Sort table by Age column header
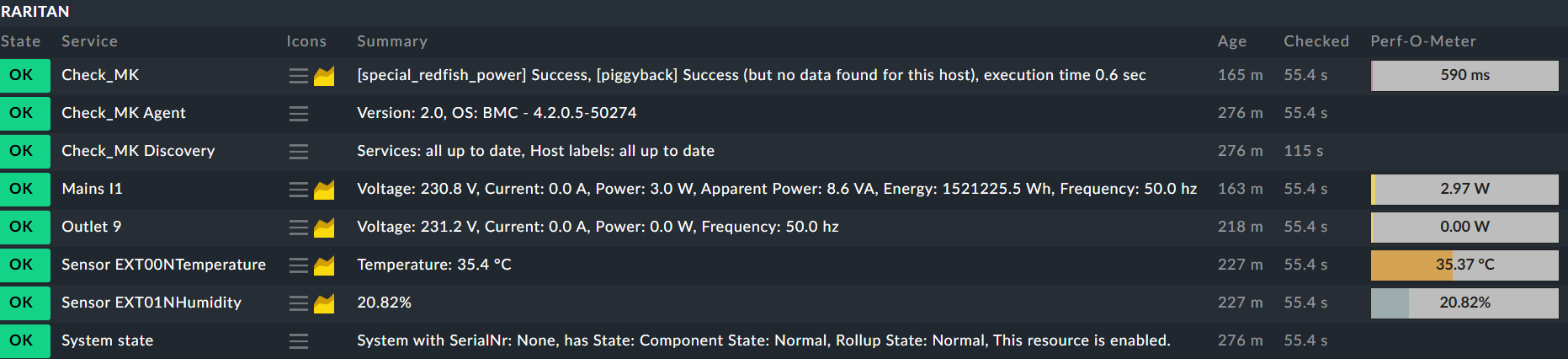 (1231, 41)
